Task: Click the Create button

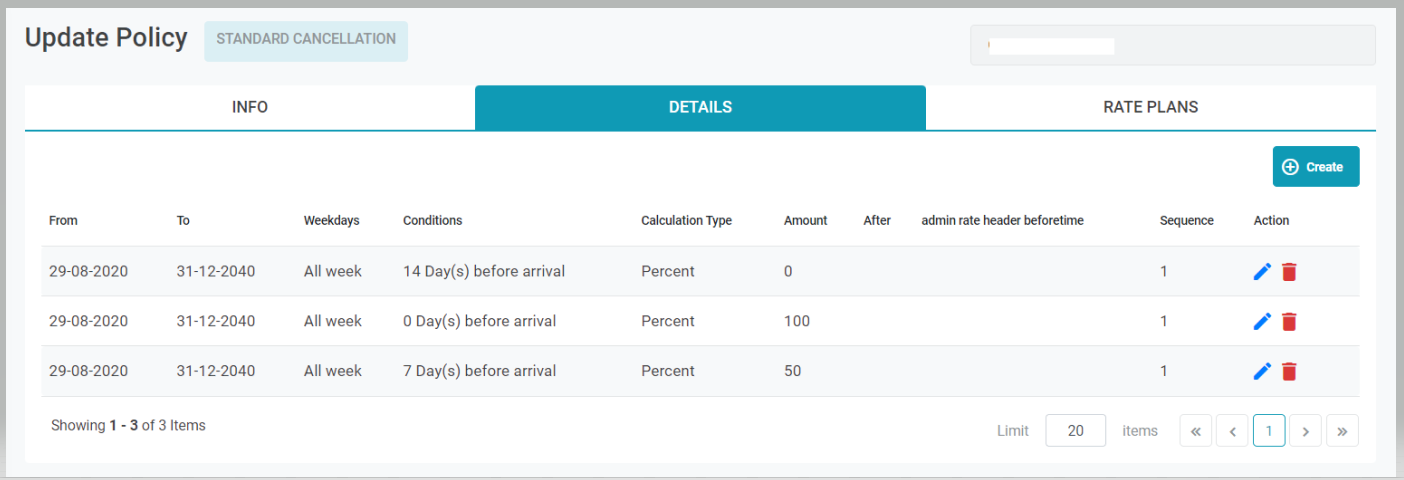Action: (x=1315, y=167)
